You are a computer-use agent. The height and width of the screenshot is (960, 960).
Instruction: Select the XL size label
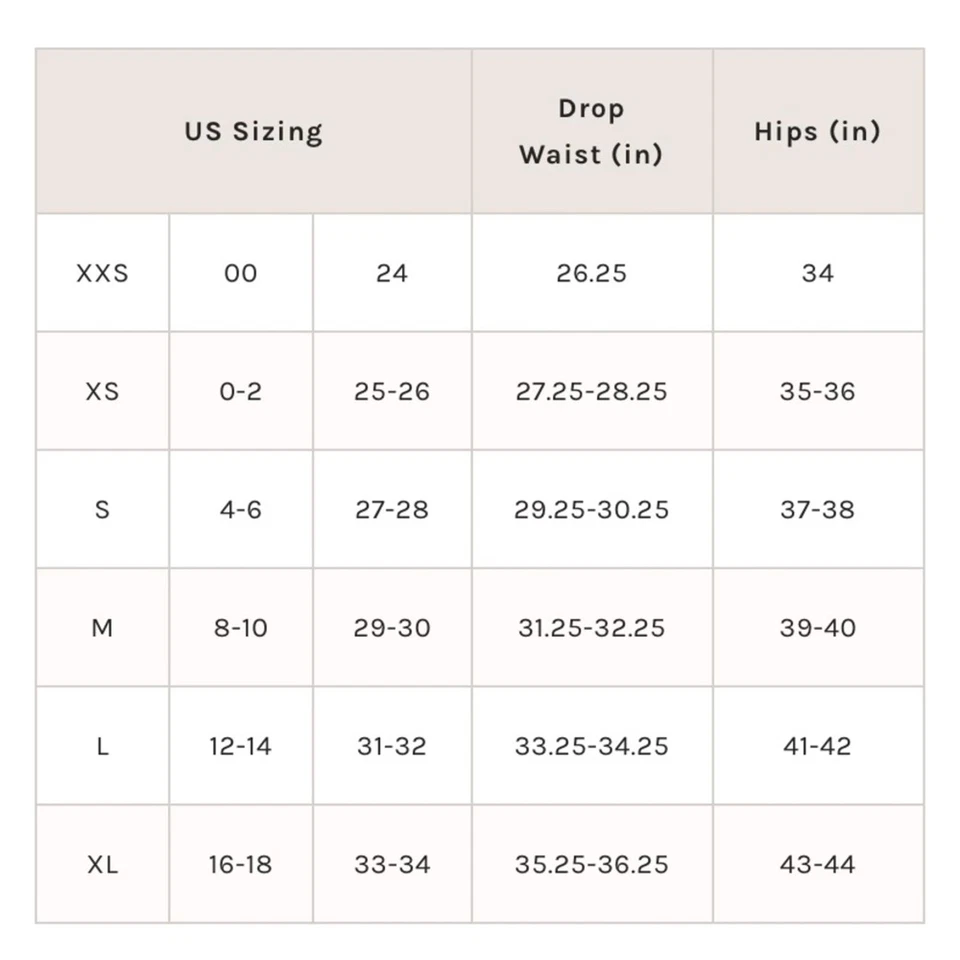click(102, 864)
